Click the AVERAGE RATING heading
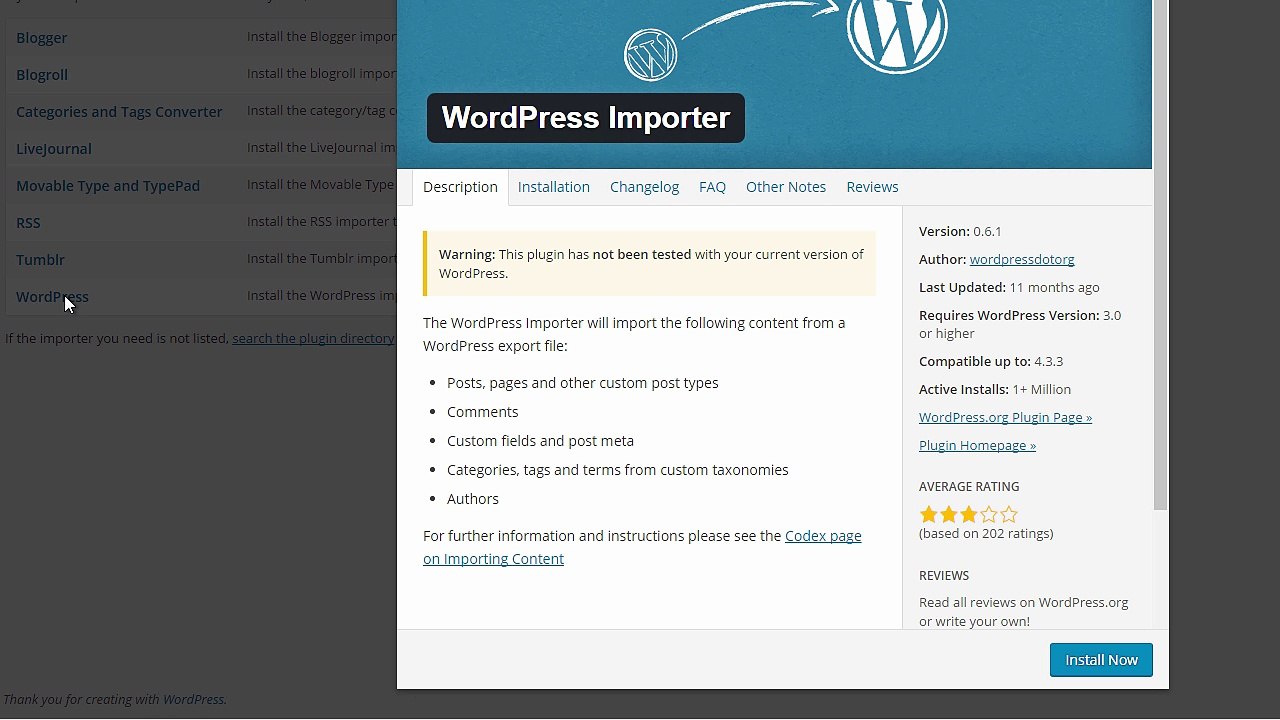 coord(969,486)
